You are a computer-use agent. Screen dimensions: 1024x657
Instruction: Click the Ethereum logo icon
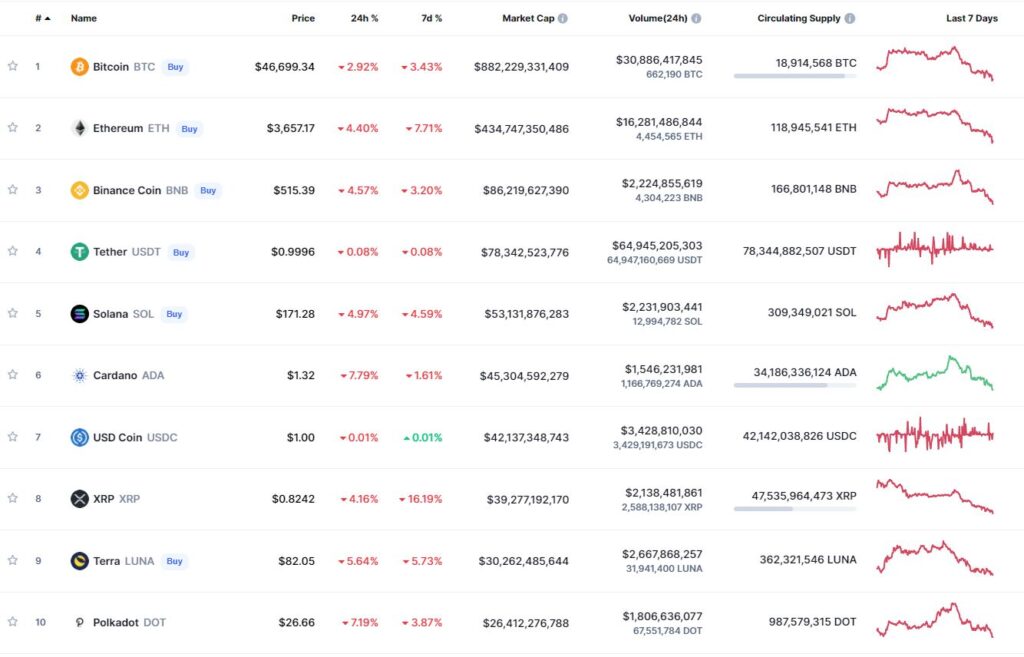pos(80,128)
